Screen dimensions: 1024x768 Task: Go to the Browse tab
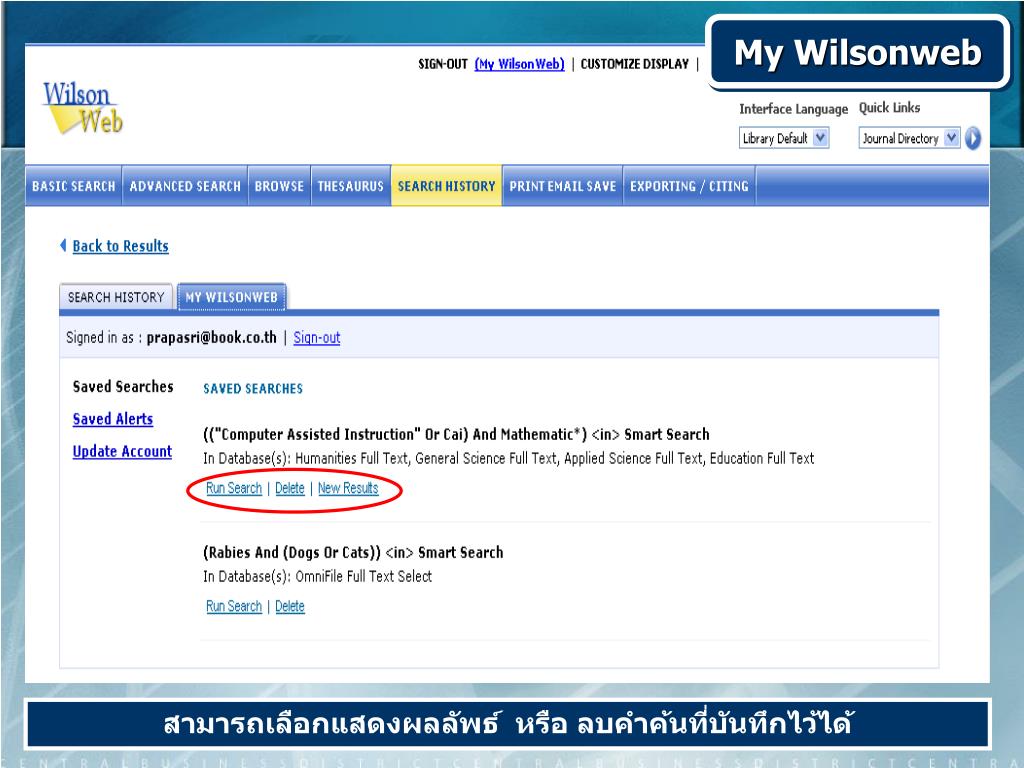click(279, 186)
